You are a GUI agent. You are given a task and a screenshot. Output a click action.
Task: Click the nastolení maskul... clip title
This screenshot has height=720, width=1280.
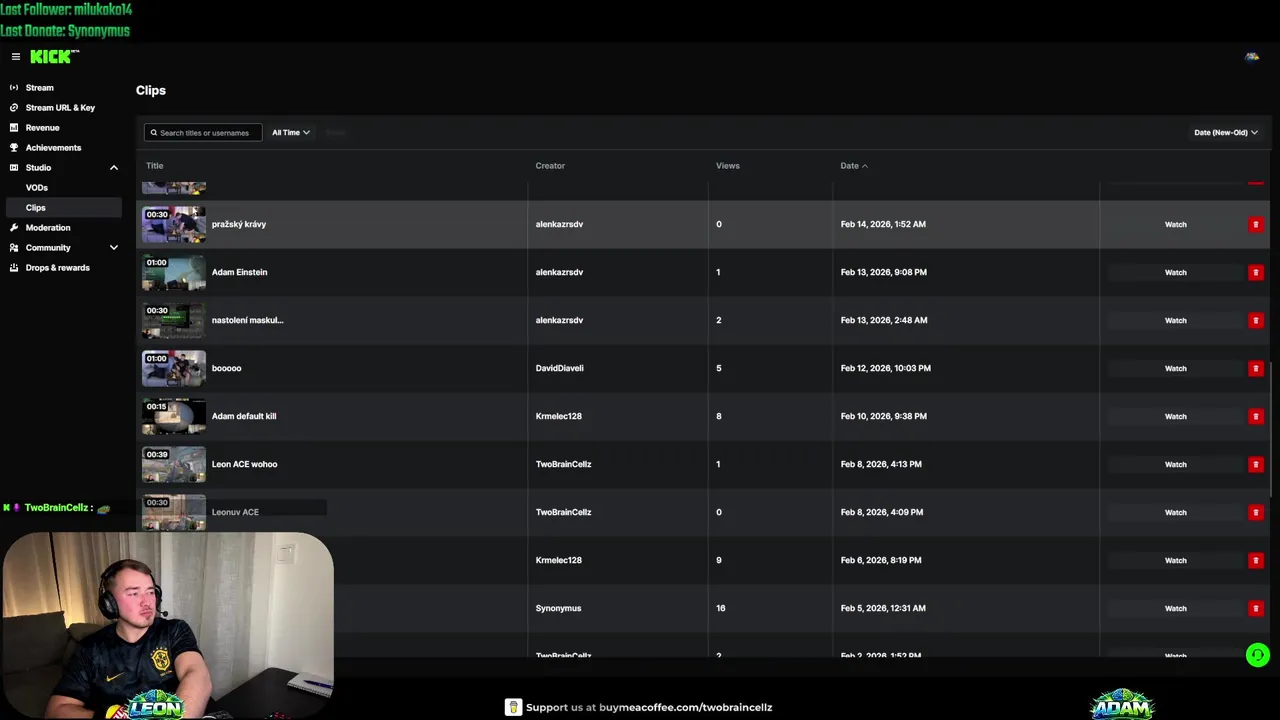pyautogui.click(x=248, y=320)
